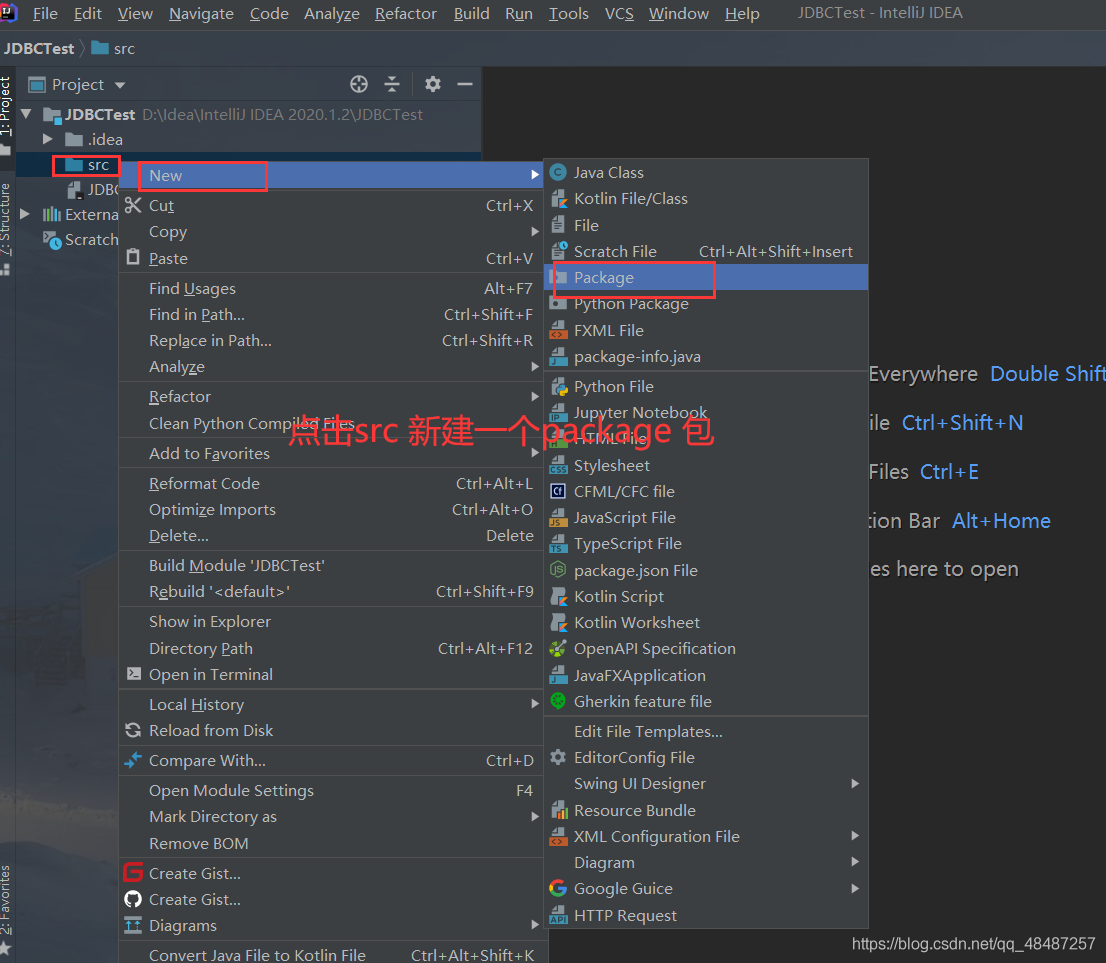Click the FXML File icon
Screen dimensions: 1106x963
point(558,330)
